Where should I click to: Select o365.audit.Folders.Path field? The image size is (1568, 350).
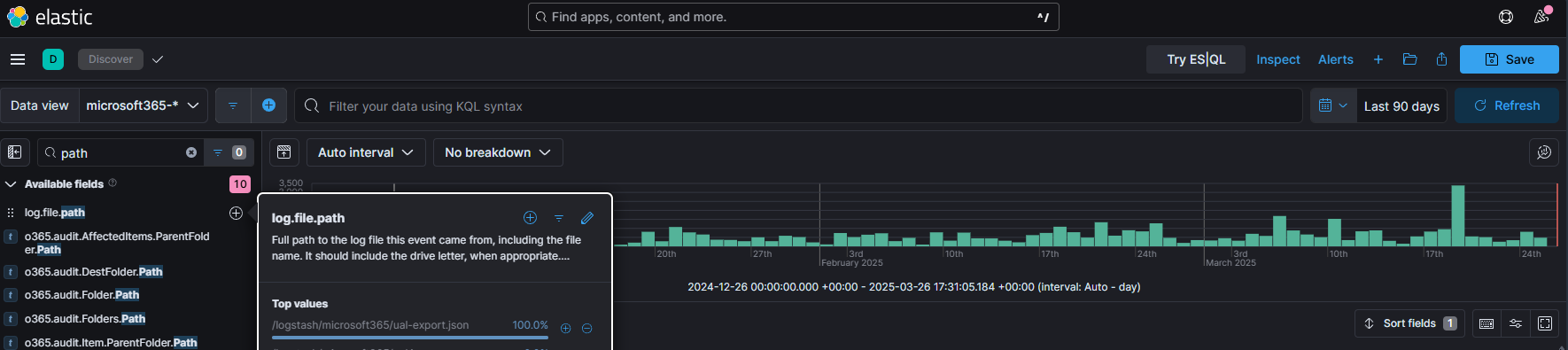pyautogui.click(x=85, y=319)
